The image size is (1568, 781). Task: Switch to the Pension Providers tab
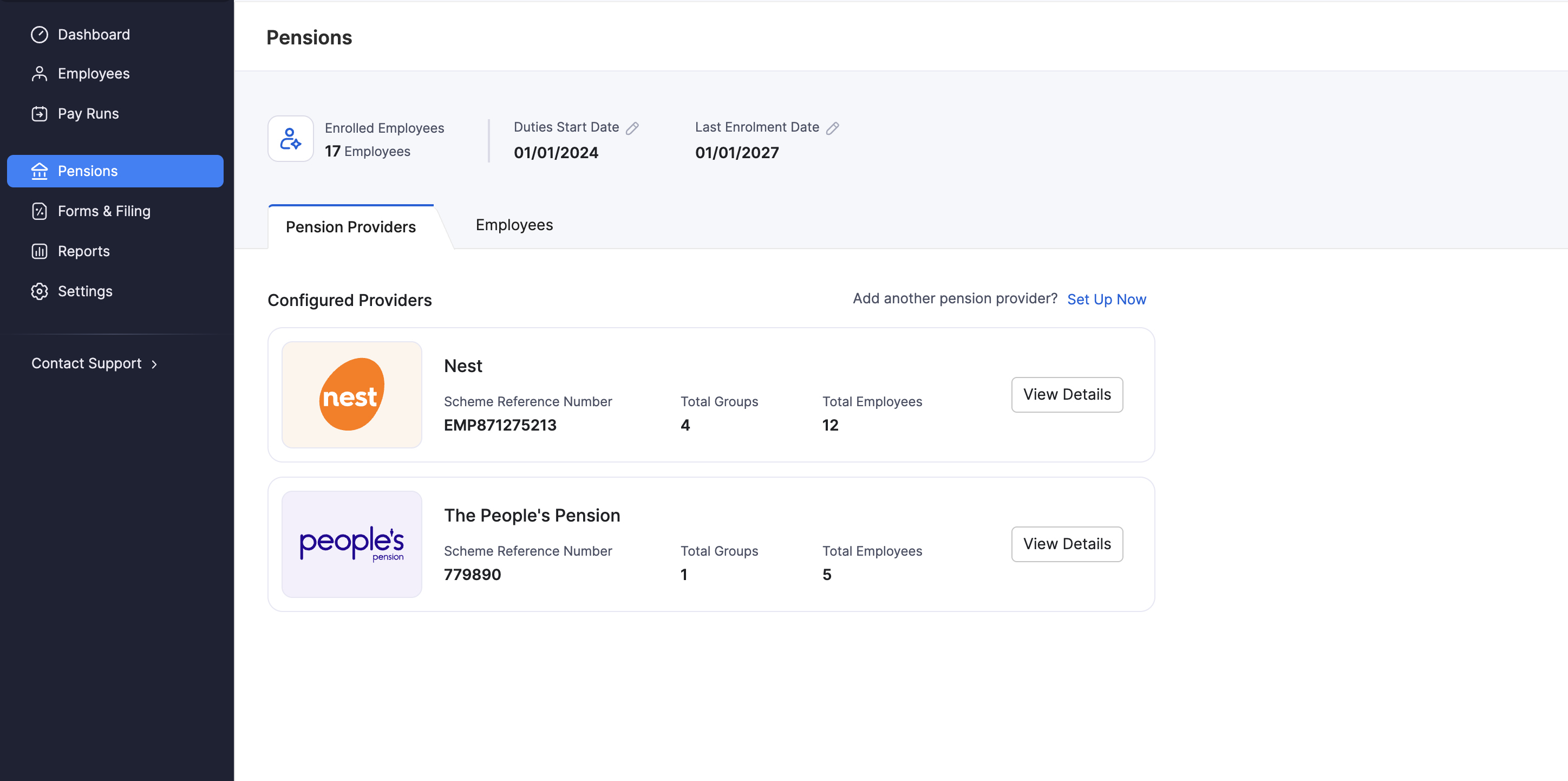click(x=351, y=227)
